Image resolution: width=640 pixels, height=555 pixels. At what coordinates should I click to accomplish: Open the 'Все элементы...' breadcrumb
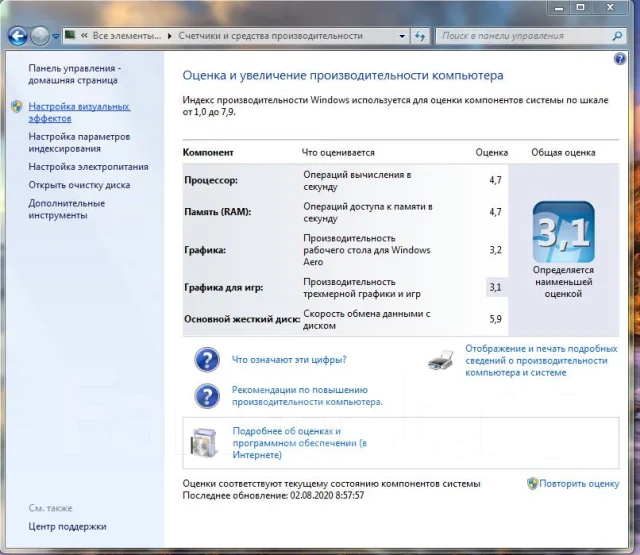pos(127,36)
